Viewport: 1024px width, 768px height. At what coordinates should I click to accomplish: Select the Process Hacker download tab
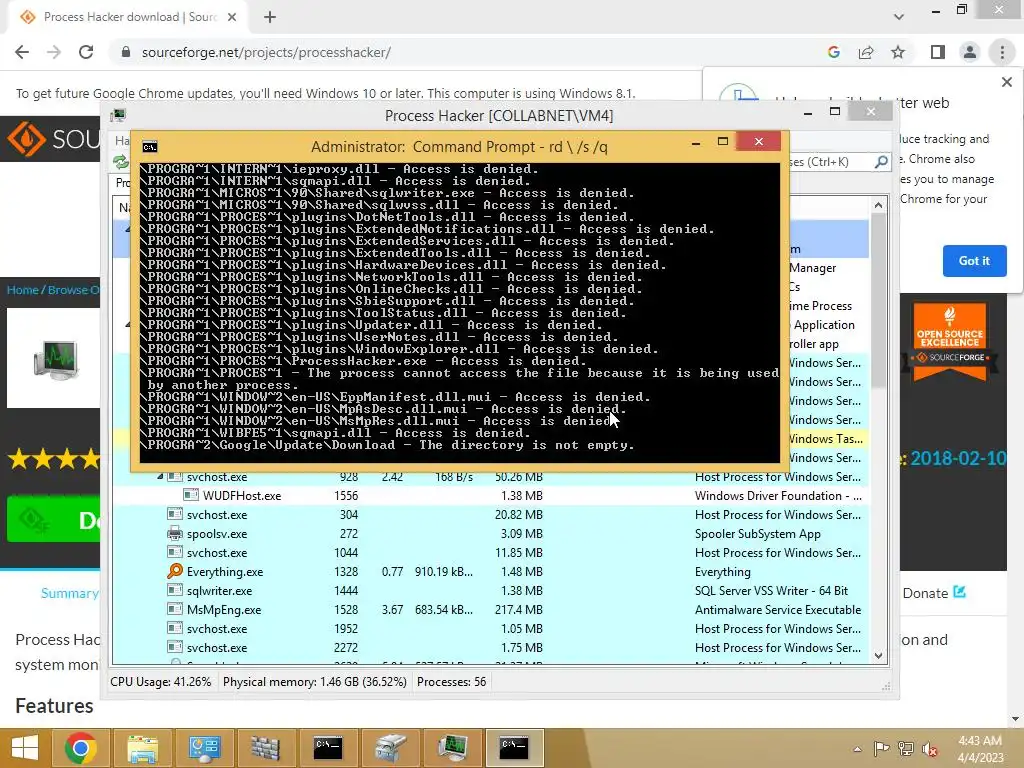[129, 17]
